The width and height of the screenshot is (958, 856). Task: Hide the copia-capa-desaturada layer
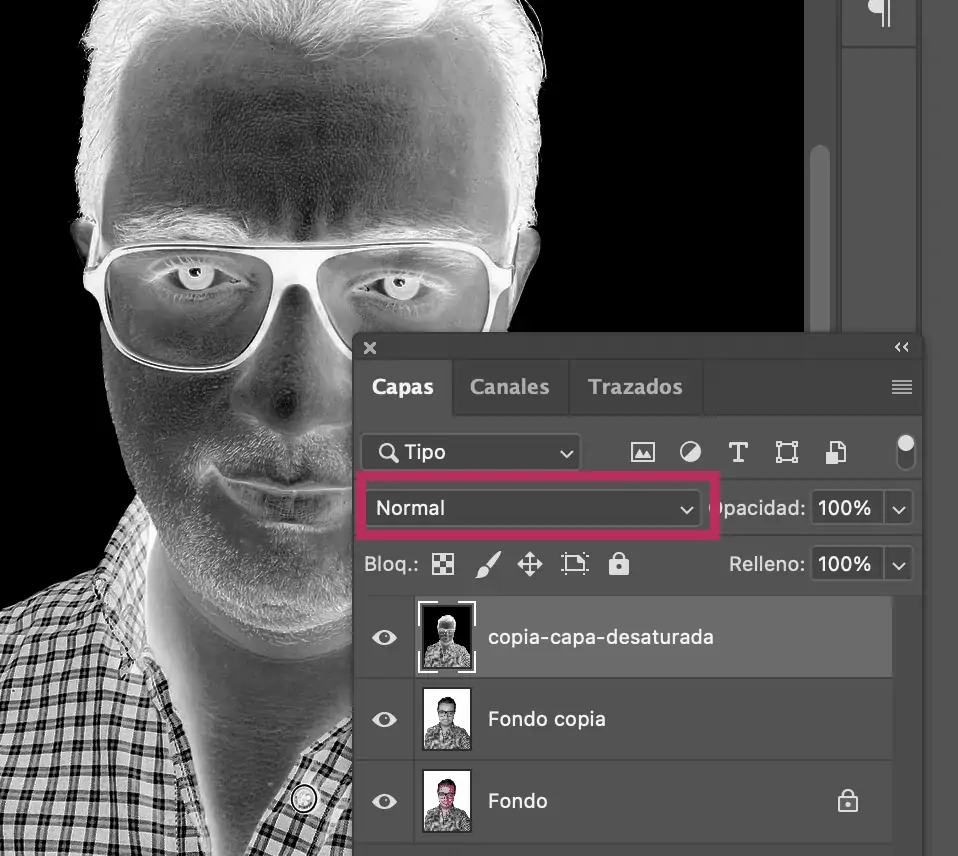[384, 637]
